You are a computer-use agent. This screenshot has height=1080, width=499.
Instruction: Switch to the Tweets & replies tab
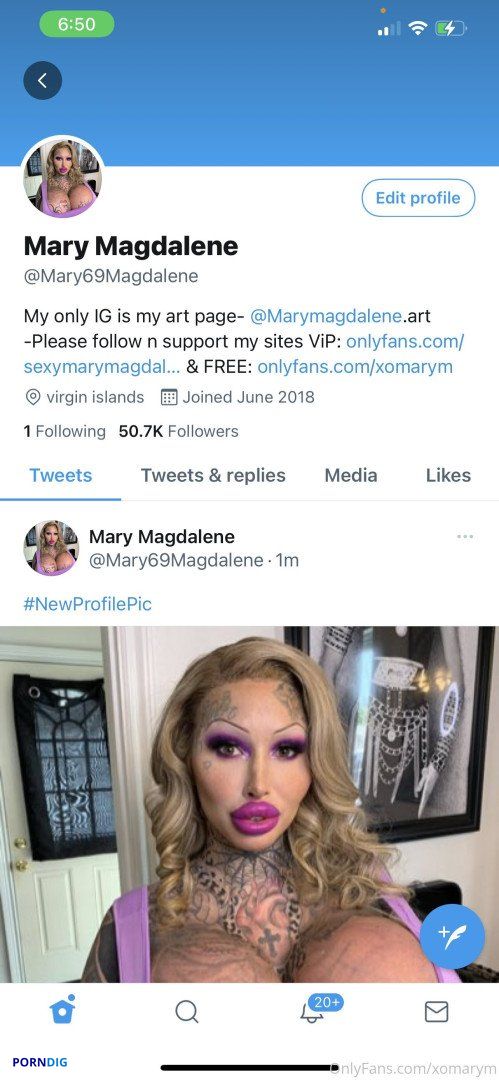(x=213, y=475)
